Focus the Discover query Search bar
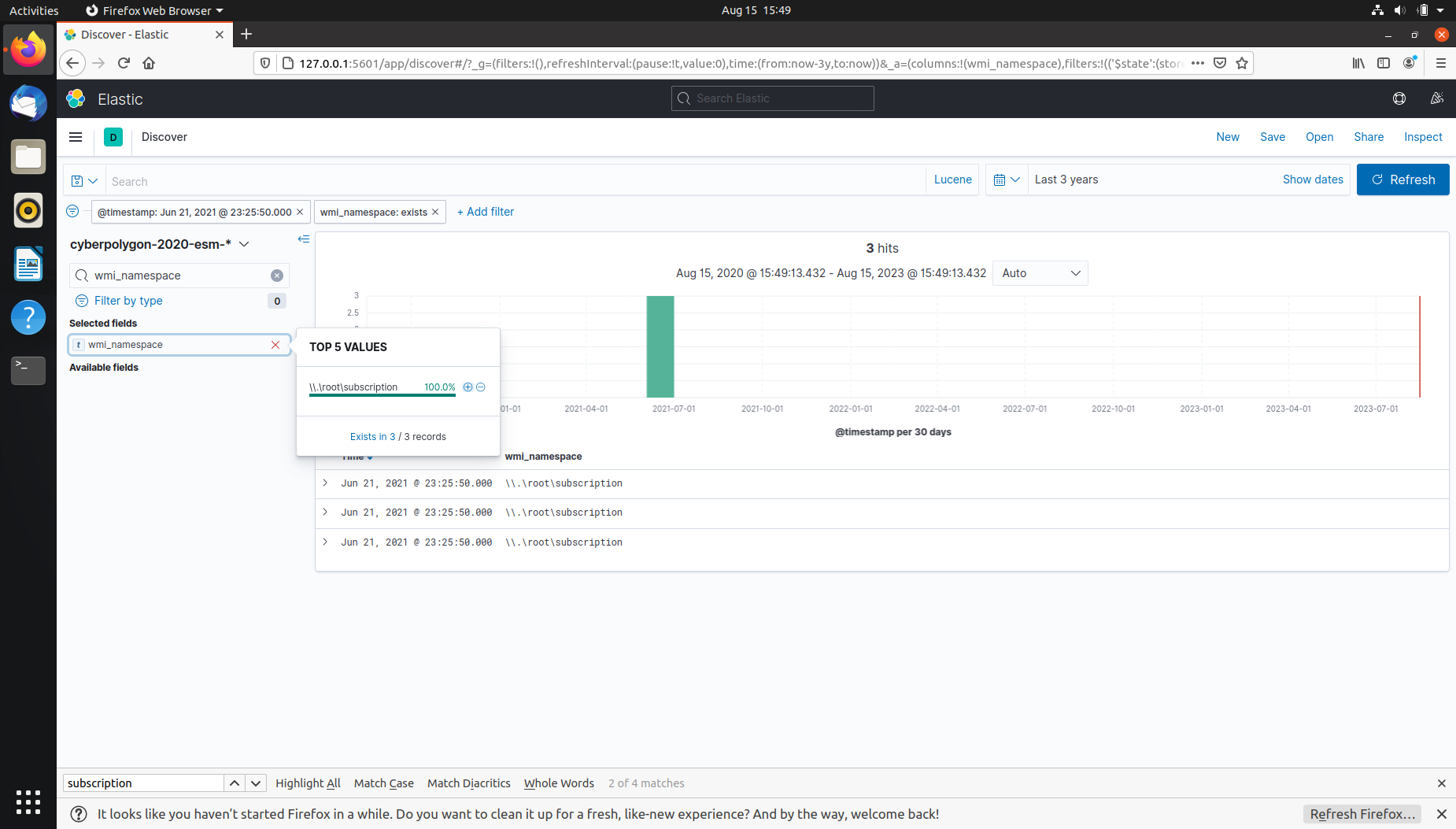Screen dimensions: 1456x829 [516, 181]
